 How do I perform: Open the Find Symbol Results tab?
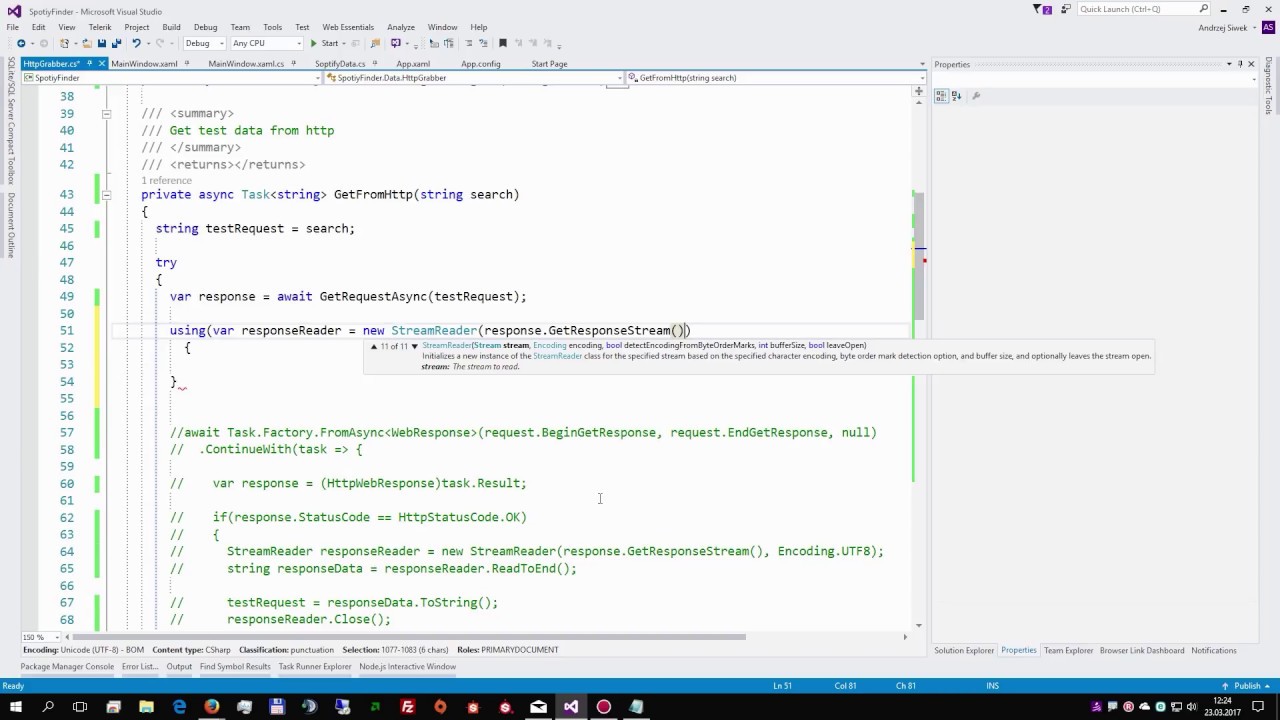coord(235,667)
